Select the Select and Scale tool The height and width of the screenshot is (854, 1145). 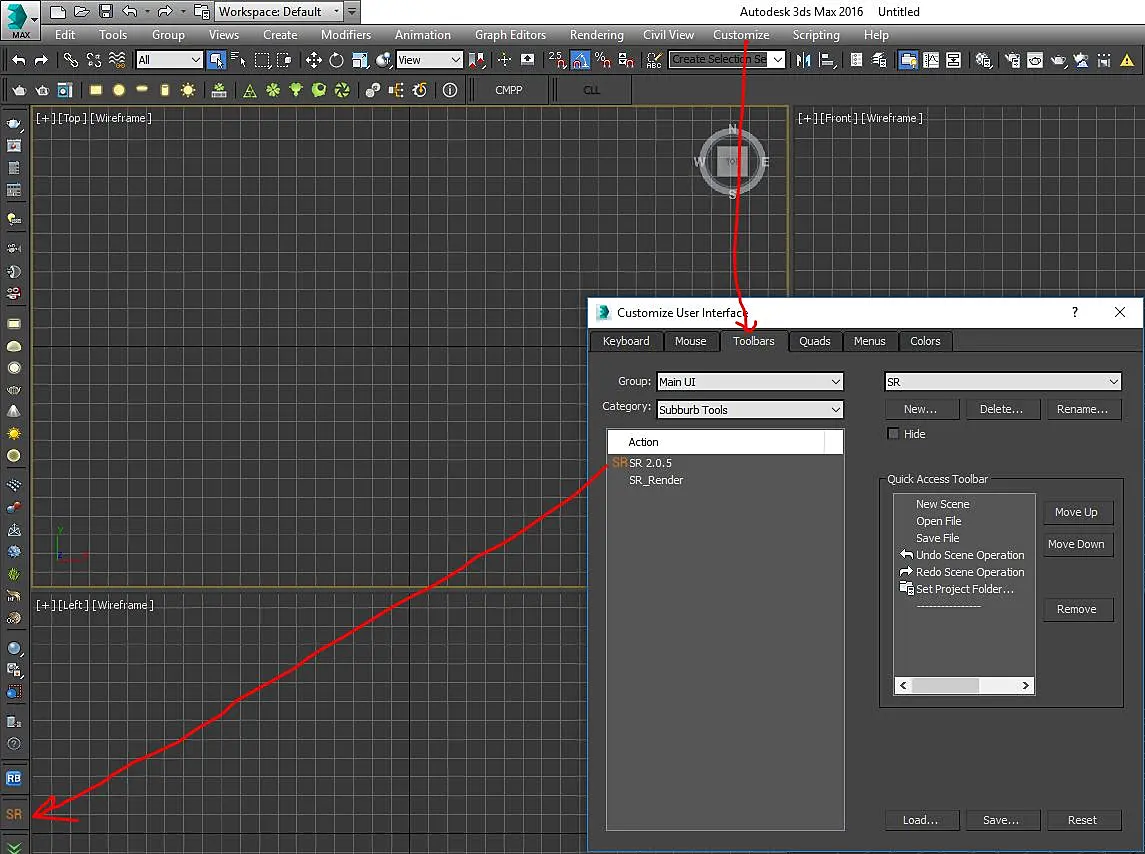(360, 60)
